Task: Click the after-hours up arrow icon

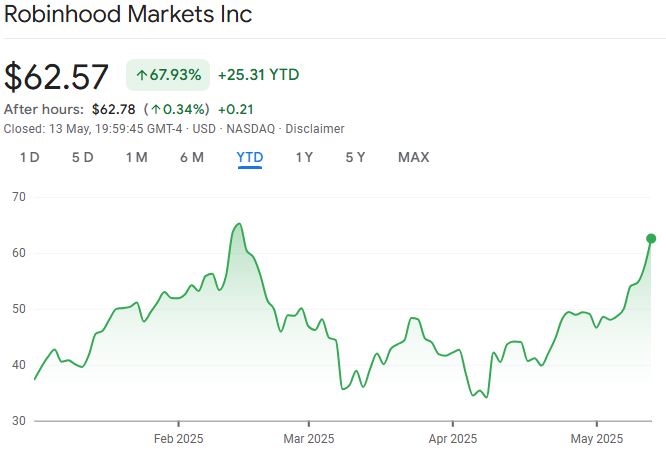Action: click(156, 109)
